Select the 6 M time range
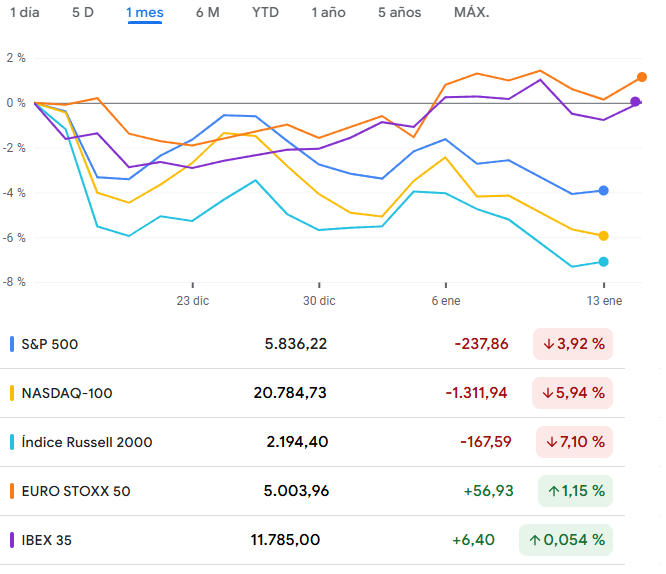 coord(207,13)
